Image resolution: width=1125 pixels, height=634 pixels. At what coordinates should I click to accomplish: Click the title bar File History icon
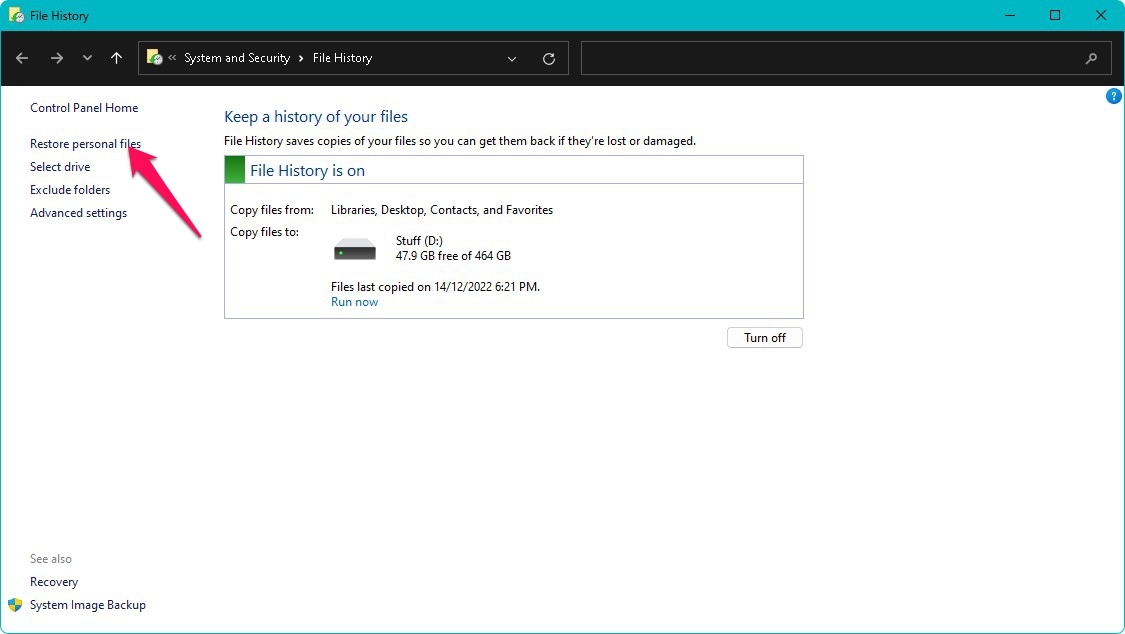pos(16,15)
